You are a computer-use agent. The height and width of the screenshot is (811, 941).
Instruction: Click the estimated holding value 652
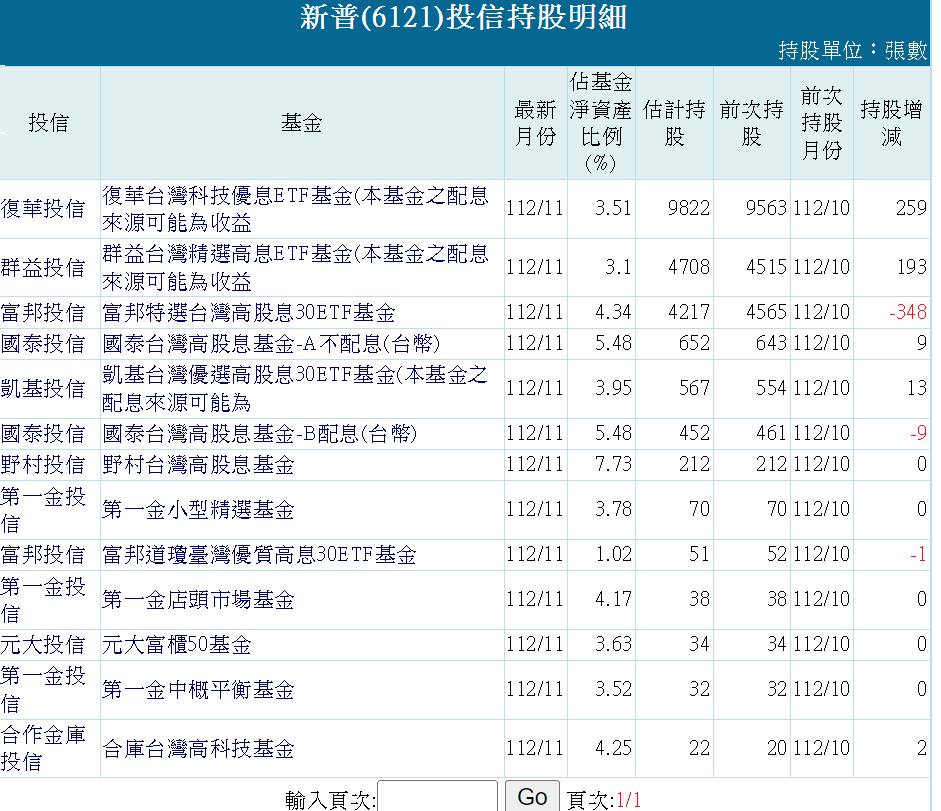point(694,343)
